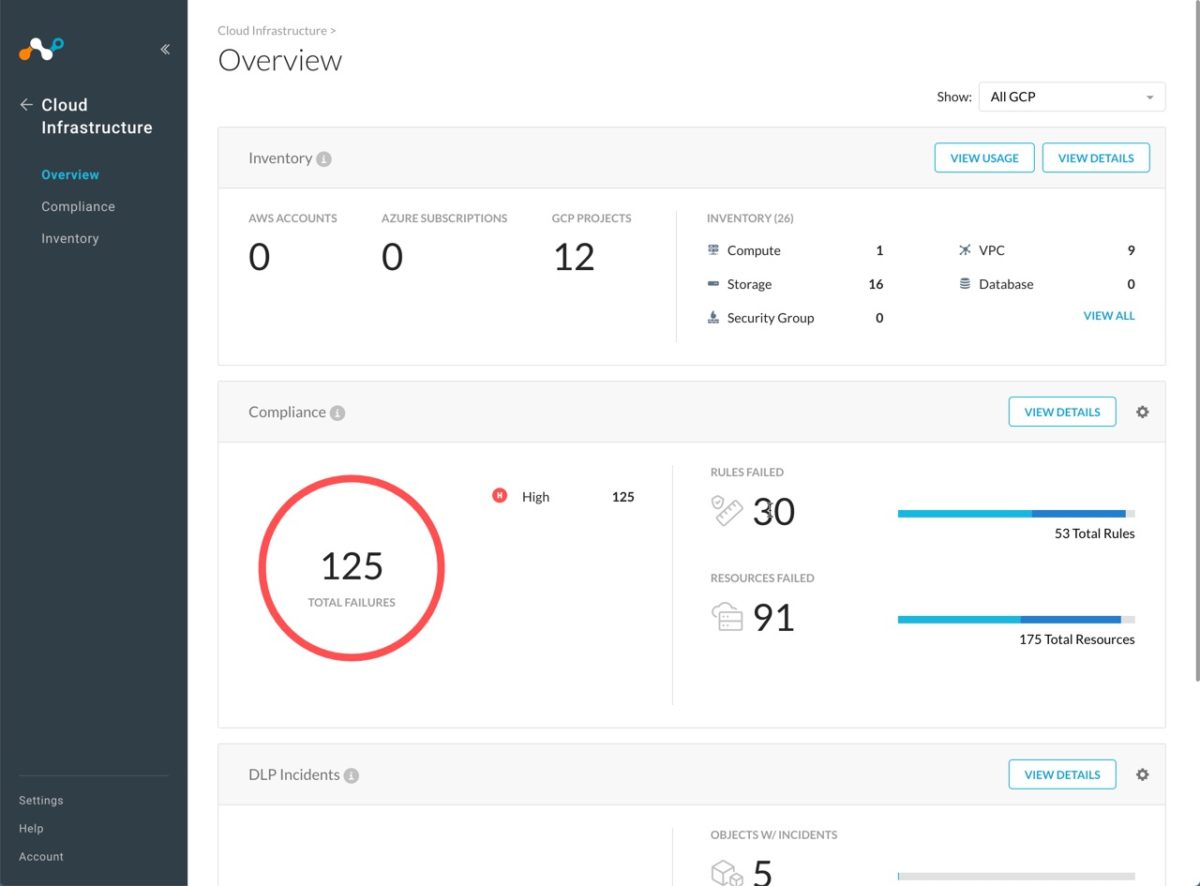This screenshot has width=1200, height=886.
Task: Click the Compliance info icon
Action: [338, 413]
